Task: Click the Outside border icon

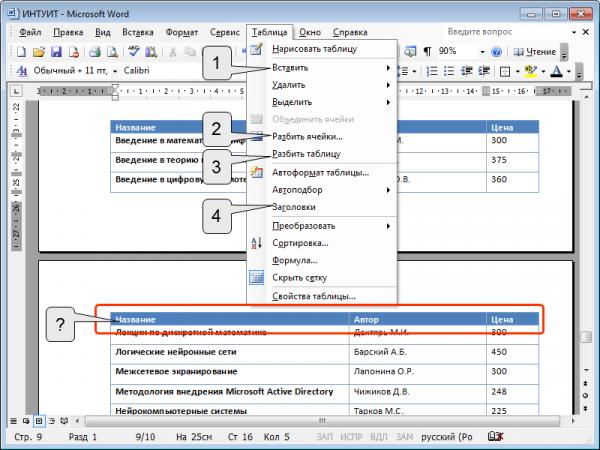Action: click(505, 71)
